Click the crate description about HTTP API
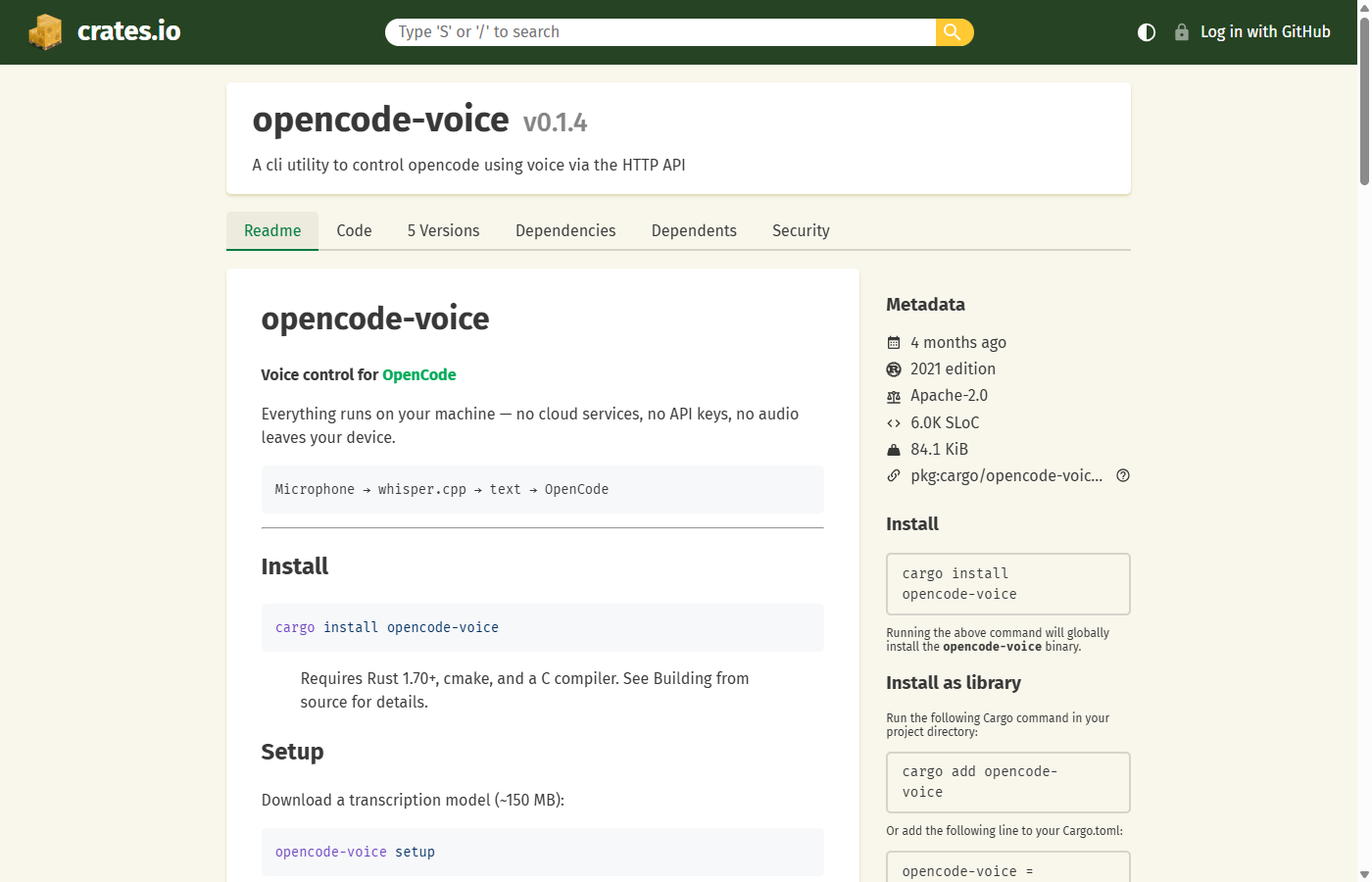The height and width of the screenshot is (882, 1372). pos(468,165)
